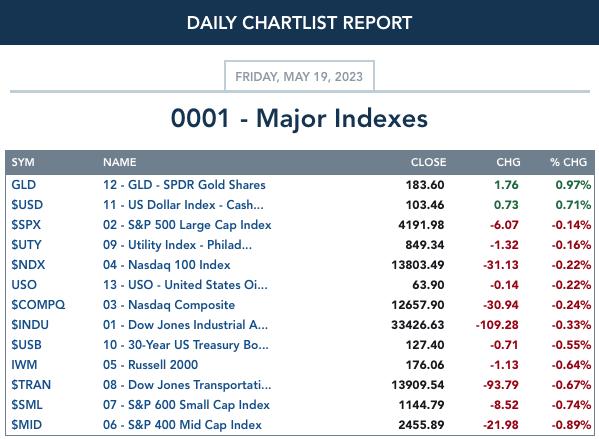Image resolution: width=599 pixels, height=439 pixels.
Task: Open Nasdaq Composite chart link
Action: pos(169,305)
